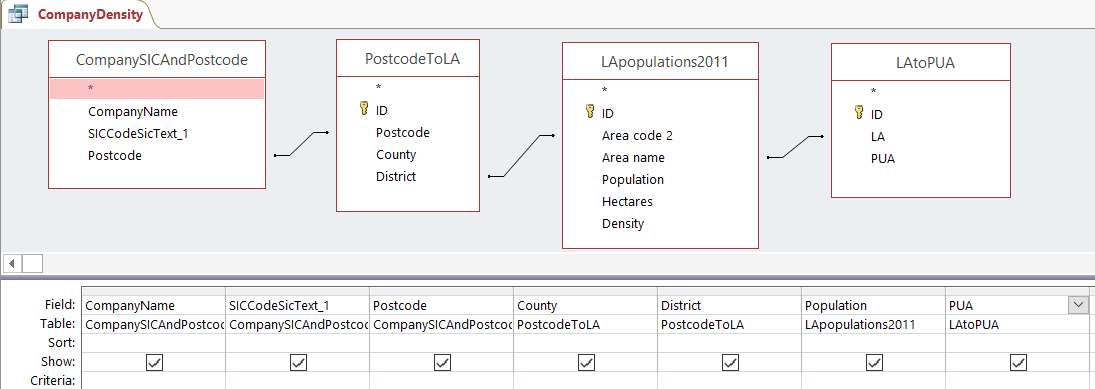This screenshot has width=1095, height=389.
Task: Open the PUA field dropdown arrow
Action: coord(1078,305)
